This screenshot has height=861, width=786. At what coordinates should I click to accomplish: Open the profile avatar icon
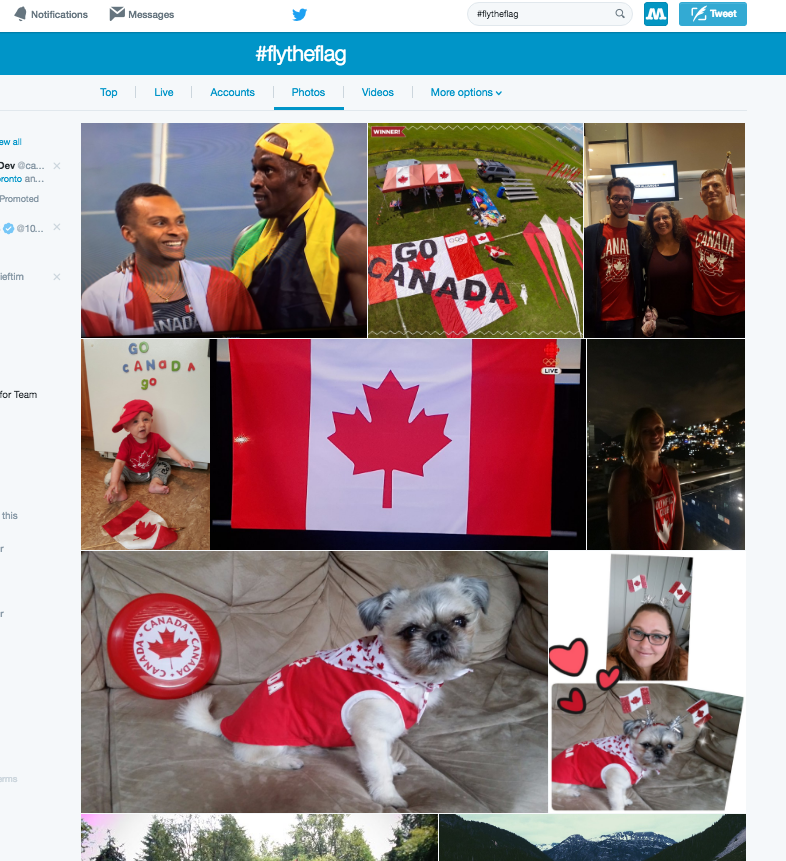tap(655, 14)
